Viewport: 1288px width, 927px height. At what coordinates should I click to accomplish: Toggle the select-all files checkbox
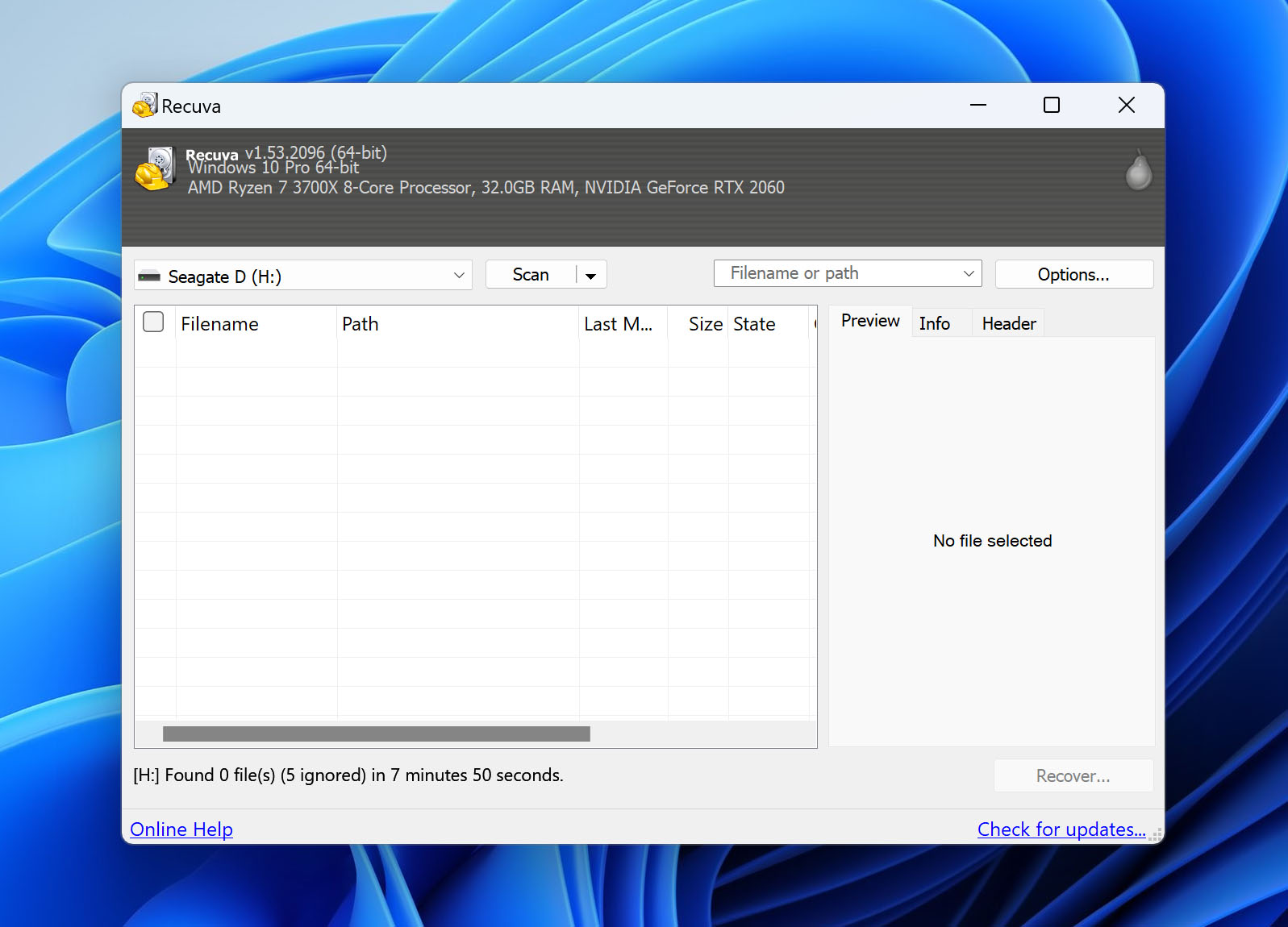(153, 322)
